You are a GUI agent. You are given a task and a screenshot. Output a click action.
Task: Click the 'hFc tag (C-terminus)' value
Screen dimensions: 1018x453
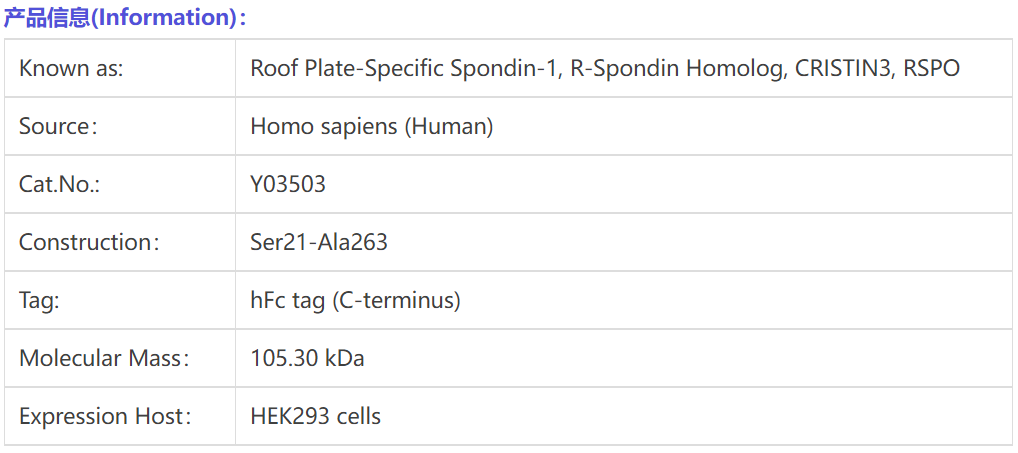click(355, 300)
